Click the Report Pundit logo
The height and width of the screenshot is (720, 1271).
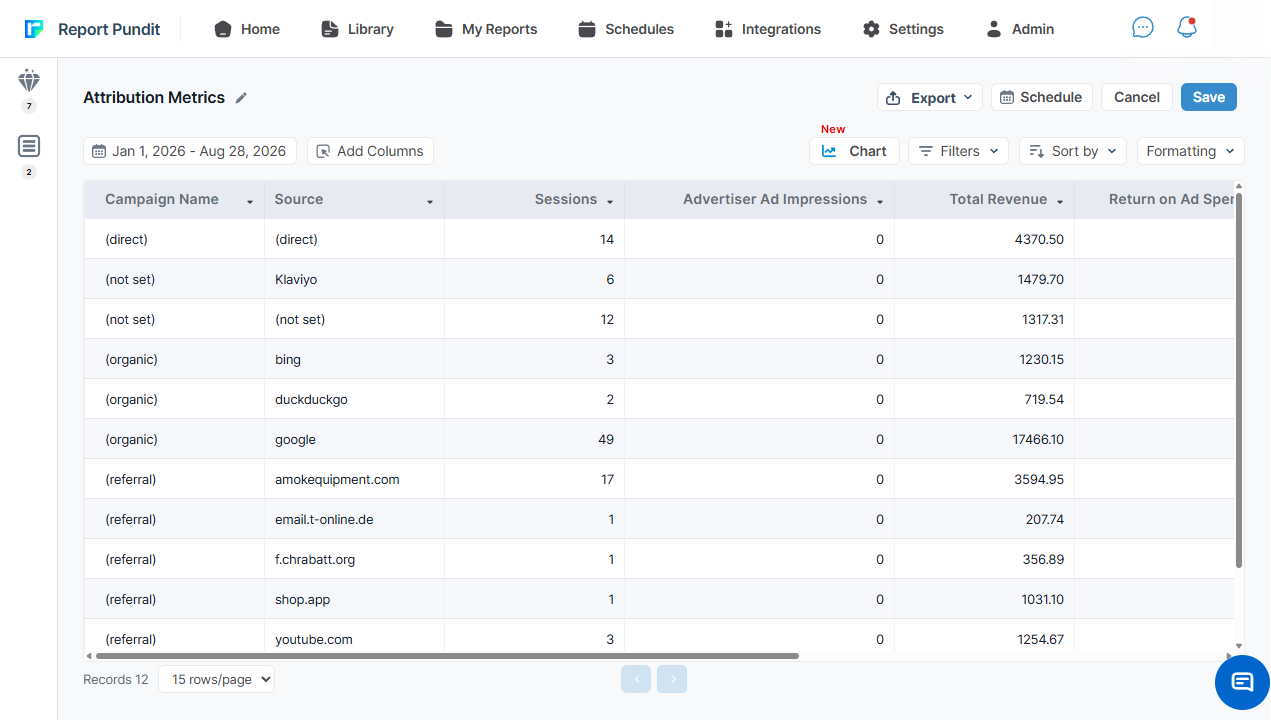tap(92, 29)
